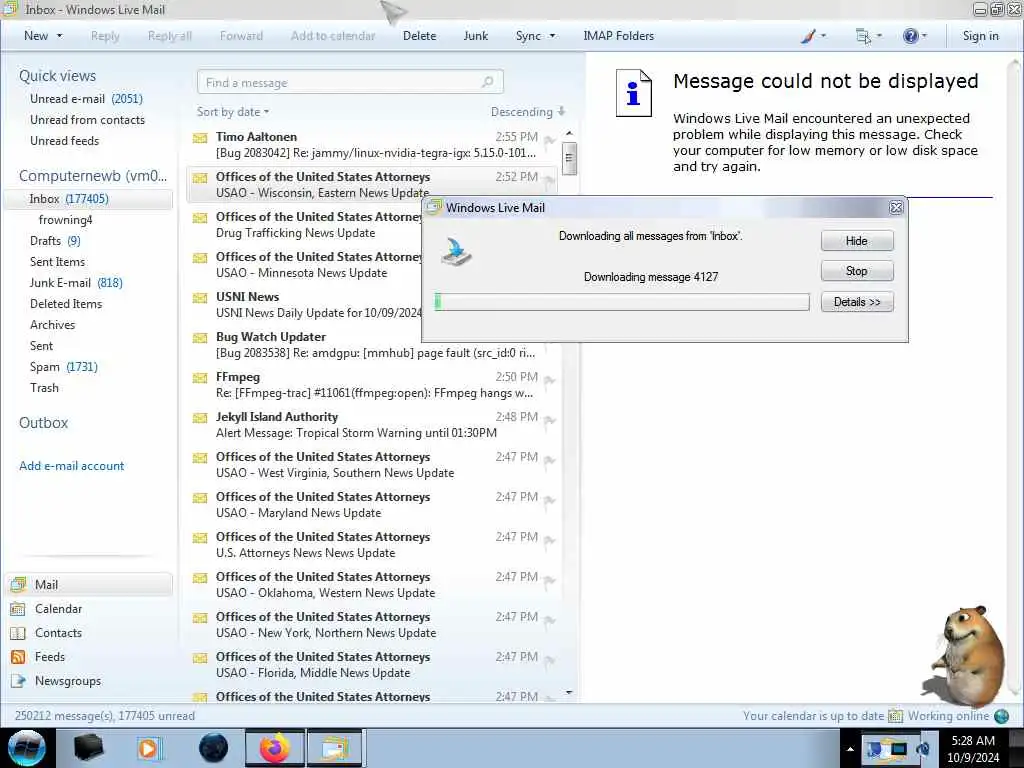Click Sign in at top right
The image size is (1024, 768).
tap(980, 36)
